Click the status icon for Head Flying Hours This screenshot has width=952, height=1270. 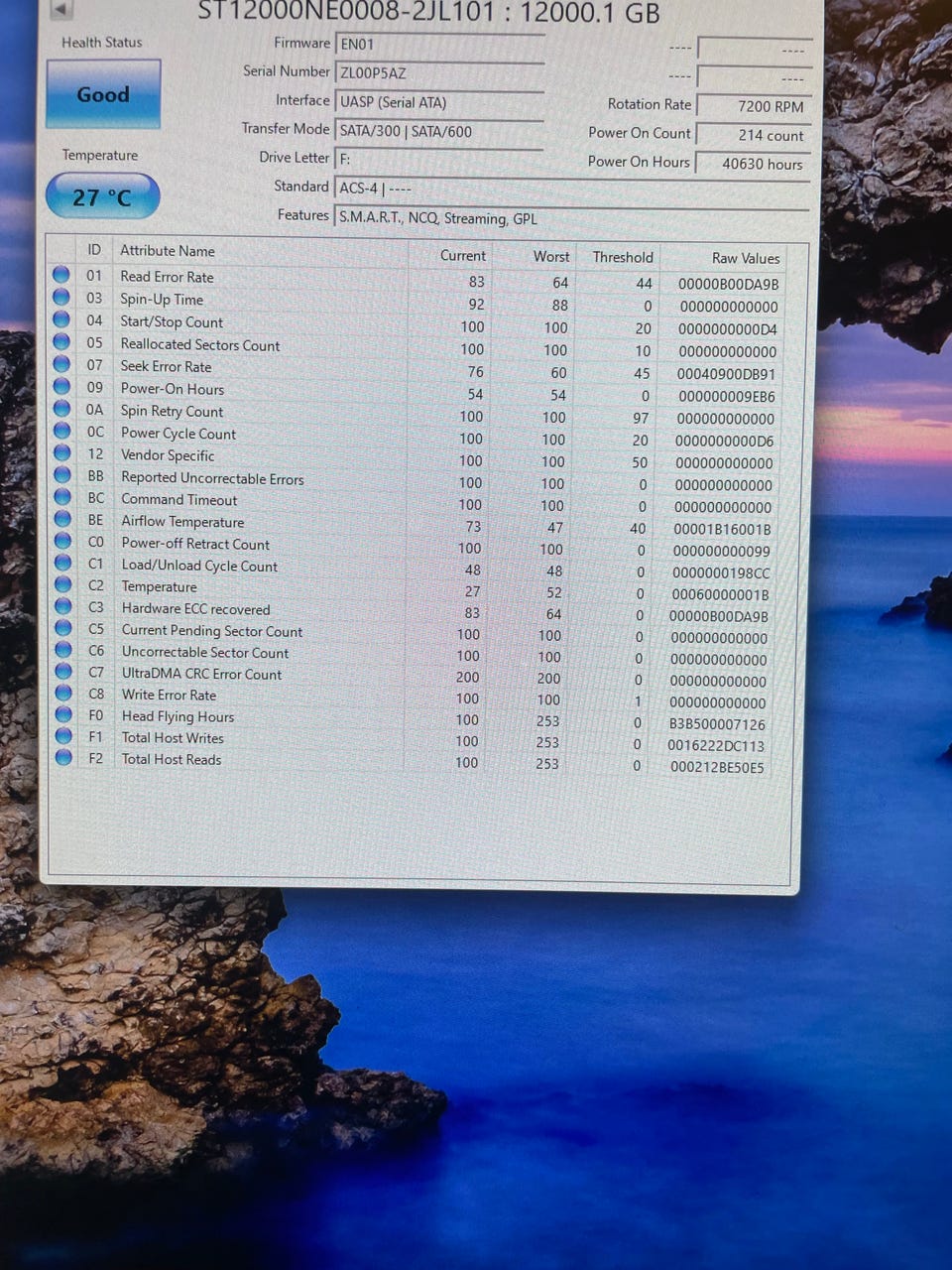[63, 713]
